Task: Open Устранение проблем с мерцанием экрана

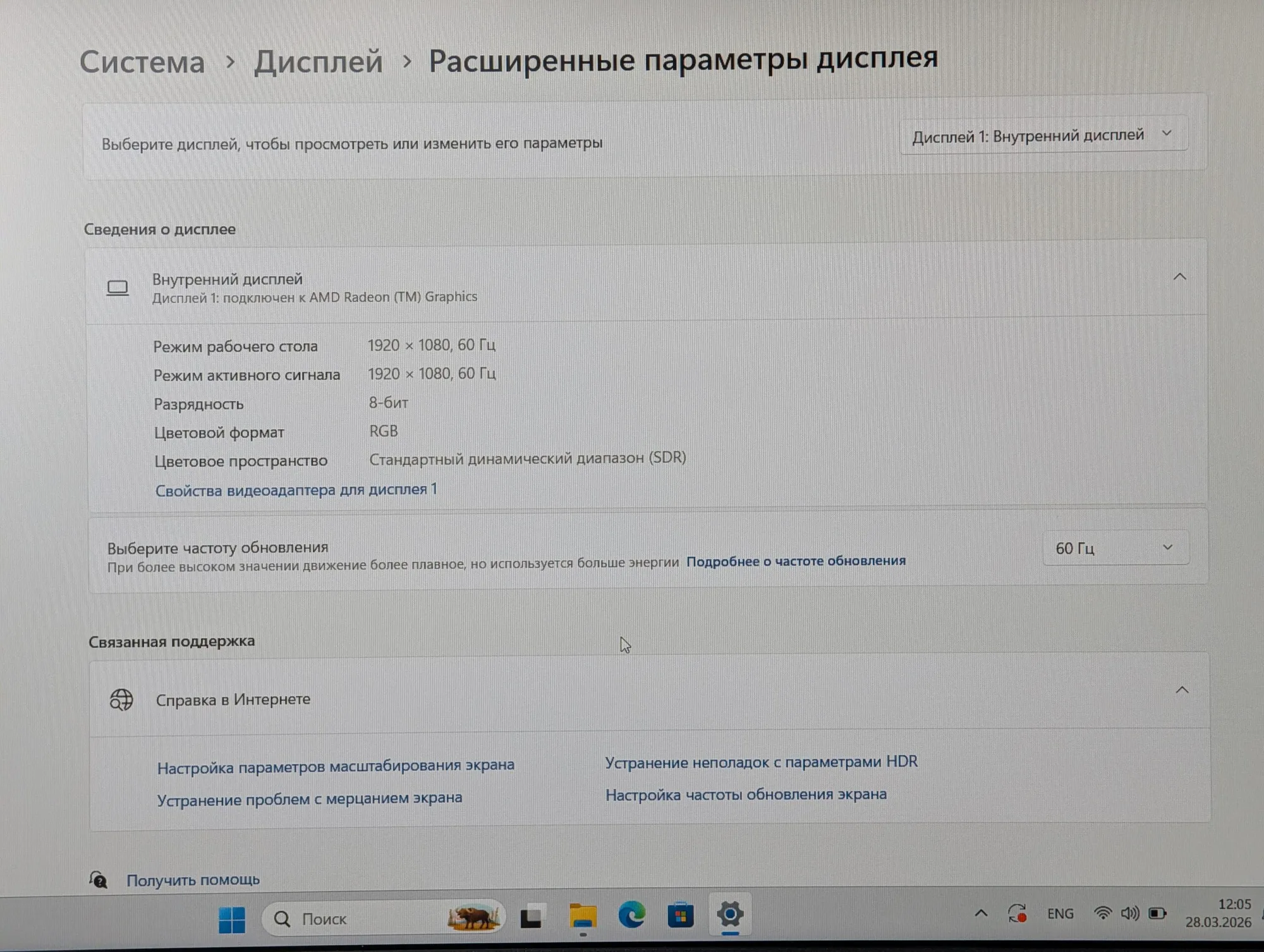Action: 310,799
